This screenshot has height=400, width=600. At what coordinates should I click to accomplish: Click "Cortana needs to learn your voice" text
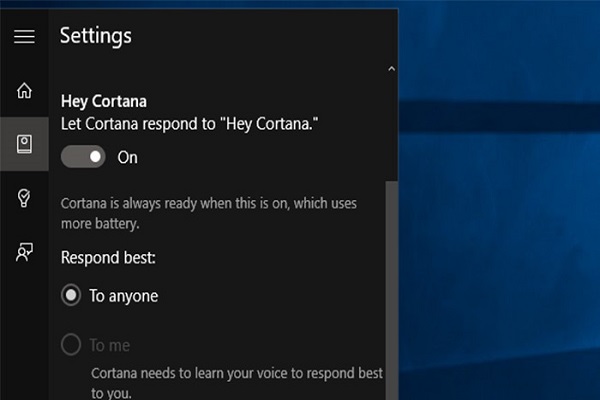point(236,374)
